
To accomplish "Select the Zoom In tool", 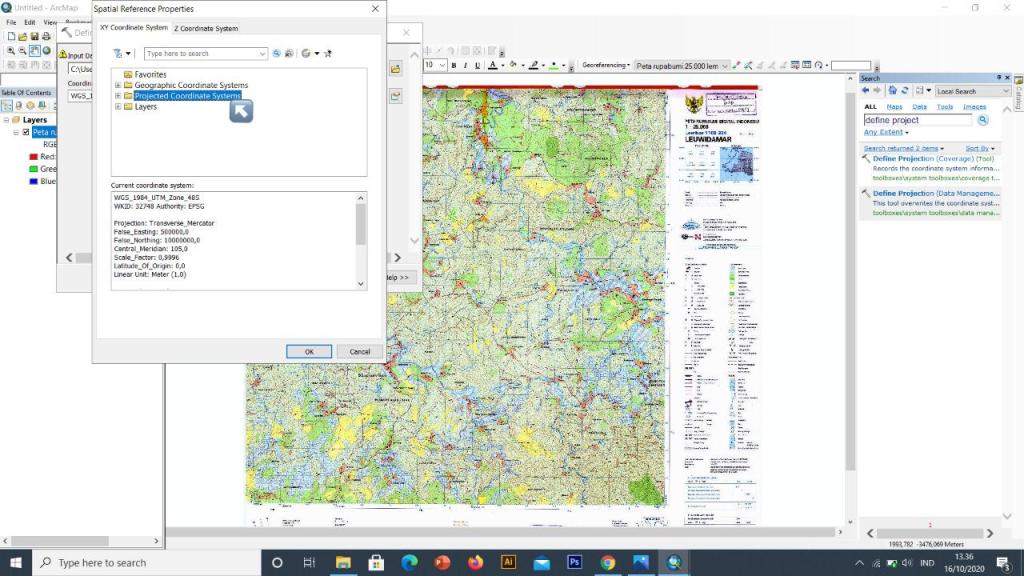I will 10,51.
